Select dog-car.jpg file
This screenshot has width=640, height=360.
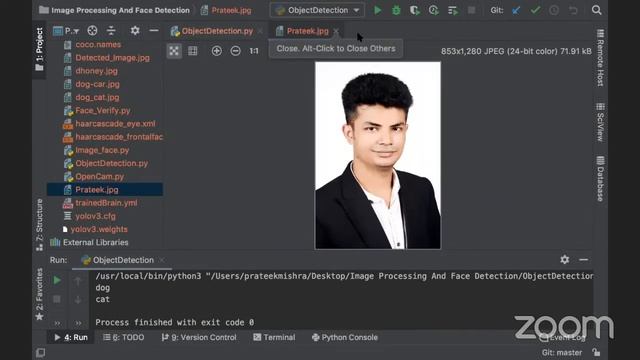[97, 84]
